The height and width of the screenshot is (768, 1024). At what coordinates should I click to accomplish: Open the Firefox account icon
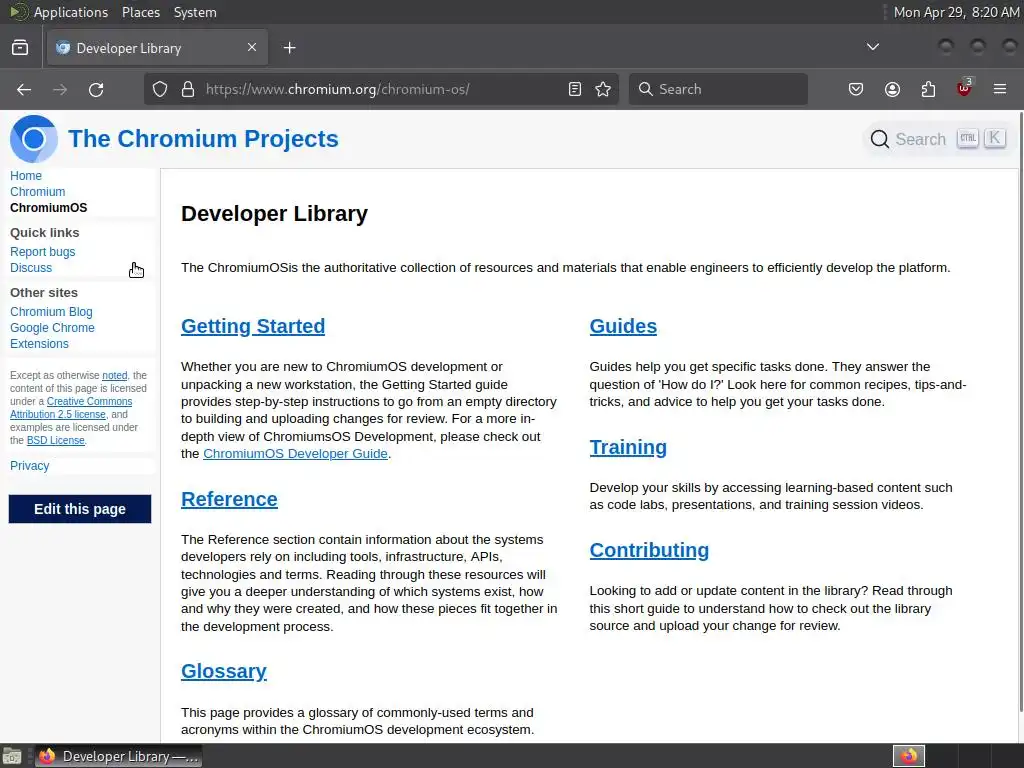(892, 89)
